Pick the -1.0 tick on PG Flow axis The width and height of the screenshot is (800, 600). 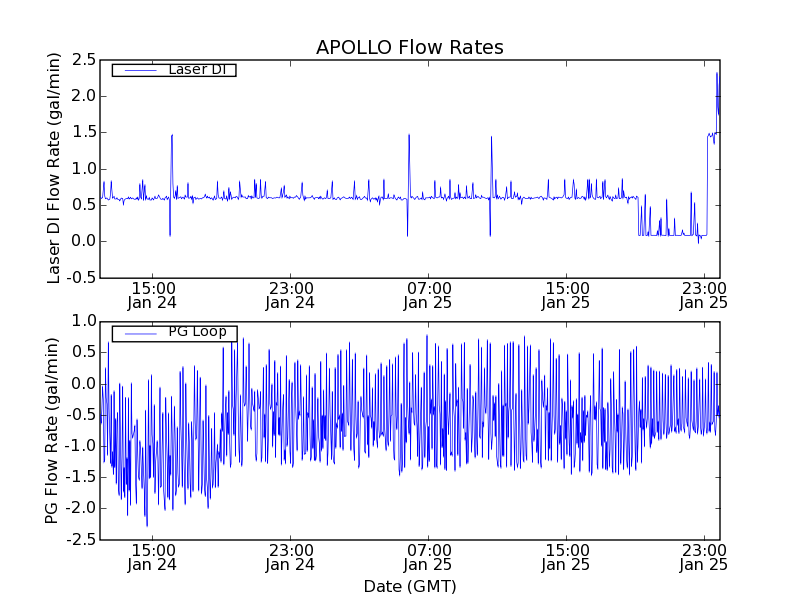tap(81, 446)
